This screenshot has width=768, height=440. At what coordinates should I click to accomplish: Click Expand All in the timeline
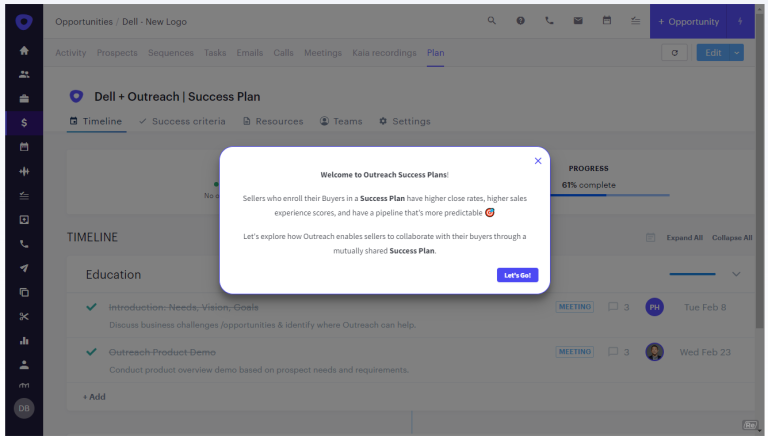[x=685, y=238]
